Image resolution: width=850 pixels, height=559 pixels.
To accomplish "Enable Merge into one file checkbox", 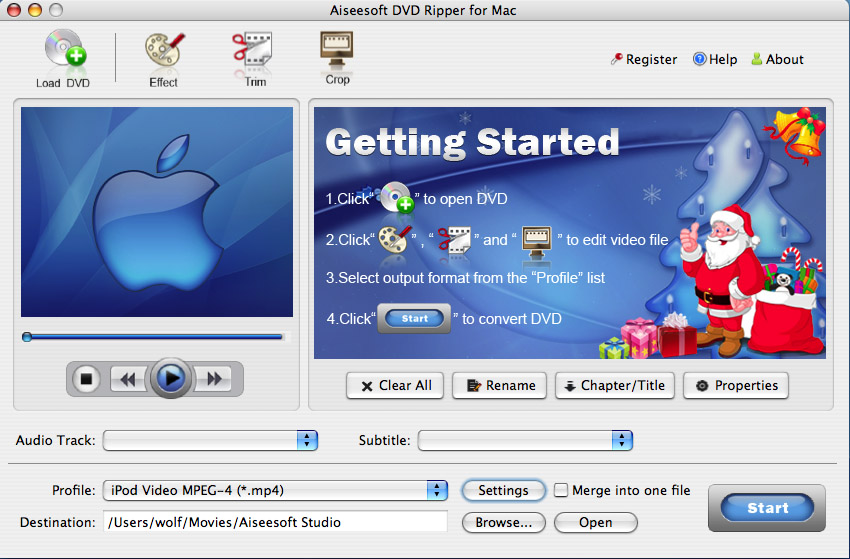I will (x=562, y=490).
